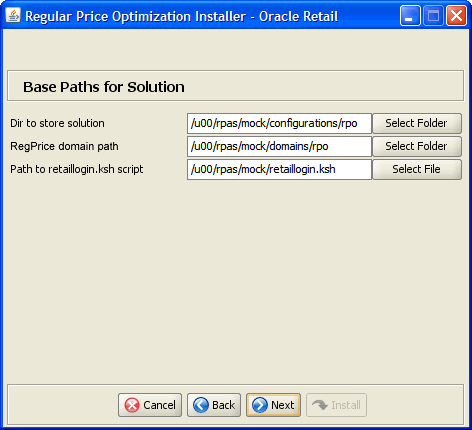
Task: Click the Path to retaillogin.ksh script label
Action: coord(77,169)
